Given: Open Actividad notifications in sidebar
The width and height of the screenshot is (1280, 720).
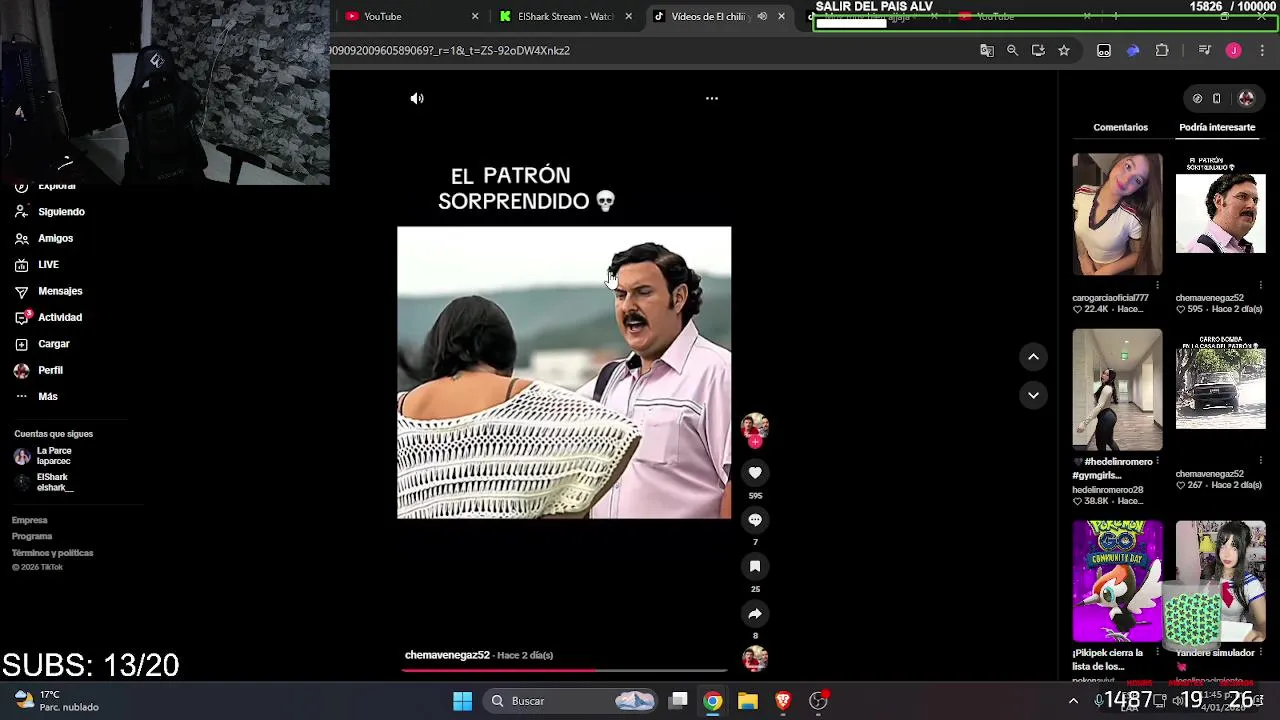Looking at the screenshot, I should pos(60,317).
